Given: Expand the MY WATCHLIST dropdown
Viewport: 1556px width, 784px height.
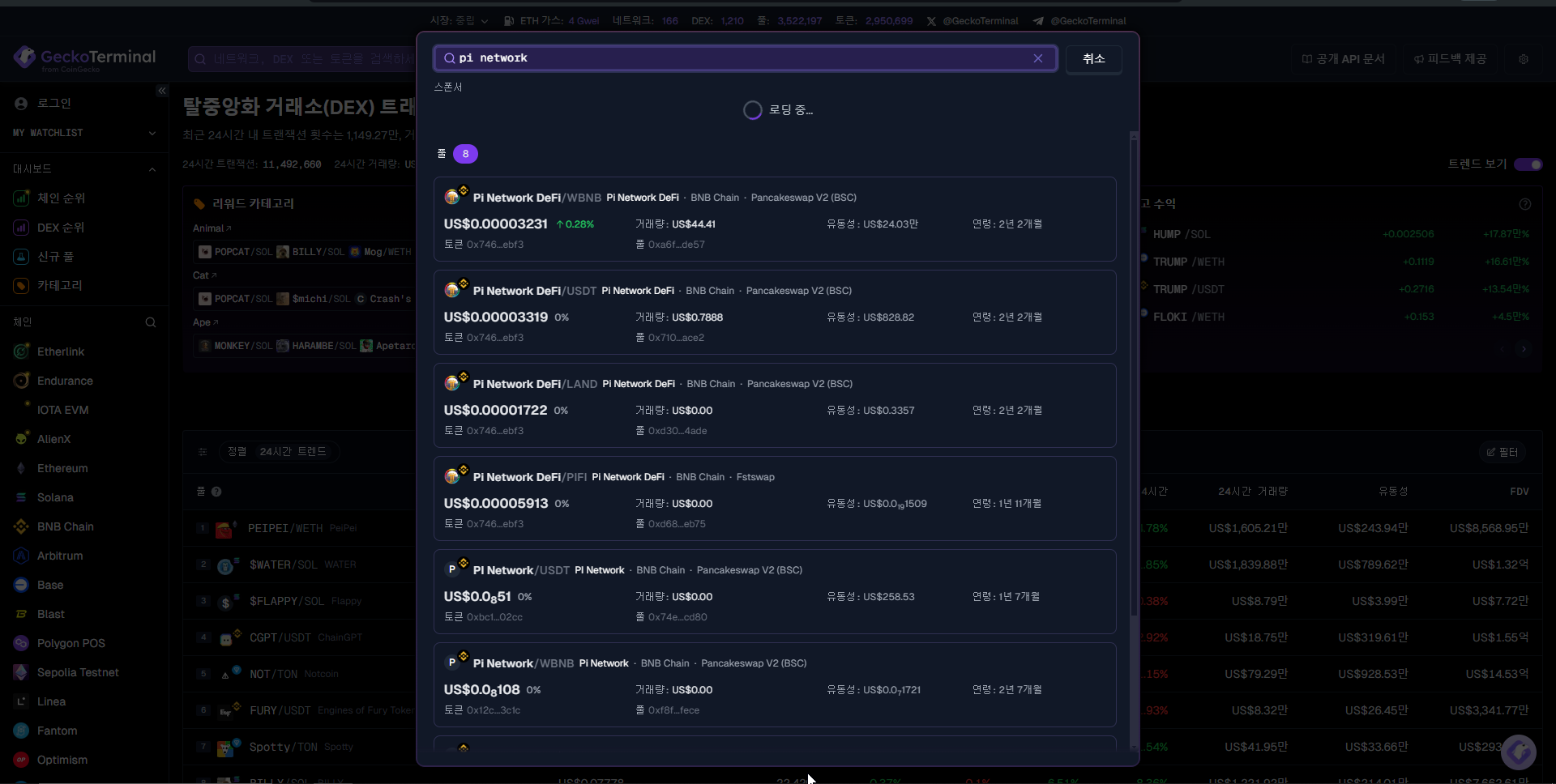Looking at the screenshot, I should [84, 133].
